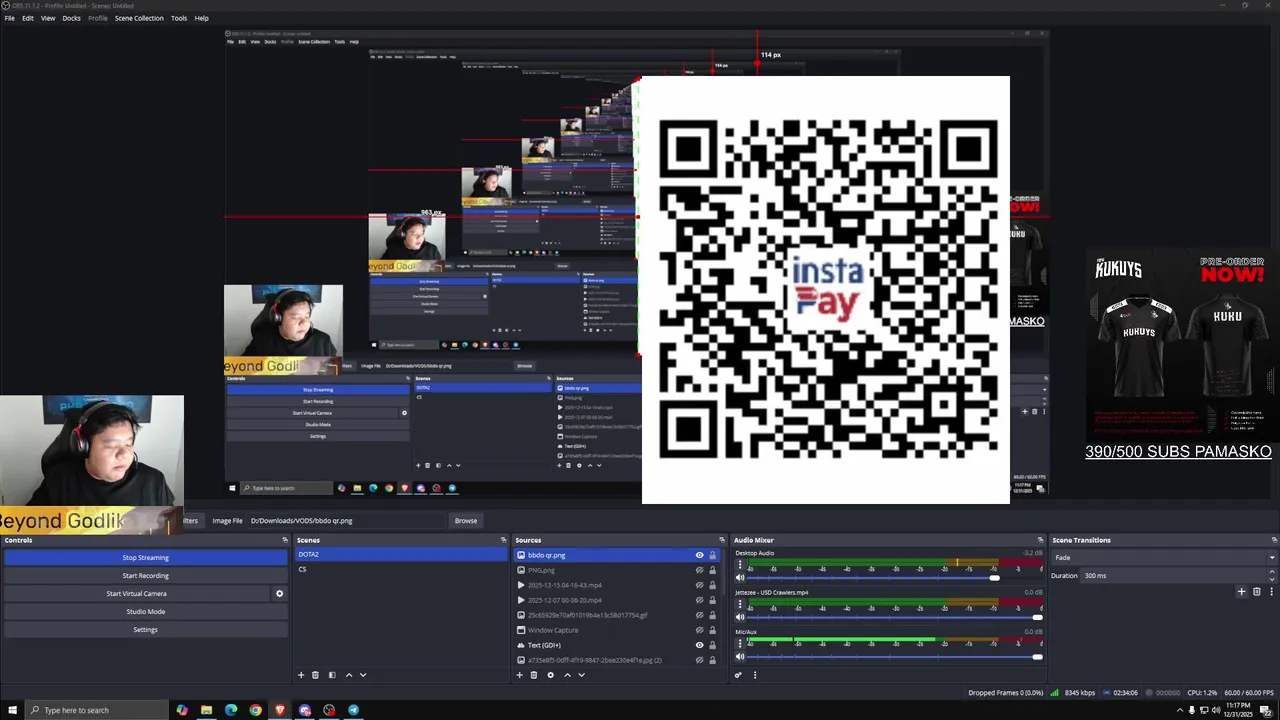Screen dimensions: 1280x720
Task: Enter Studio Mode
Action: coord(146,612)
